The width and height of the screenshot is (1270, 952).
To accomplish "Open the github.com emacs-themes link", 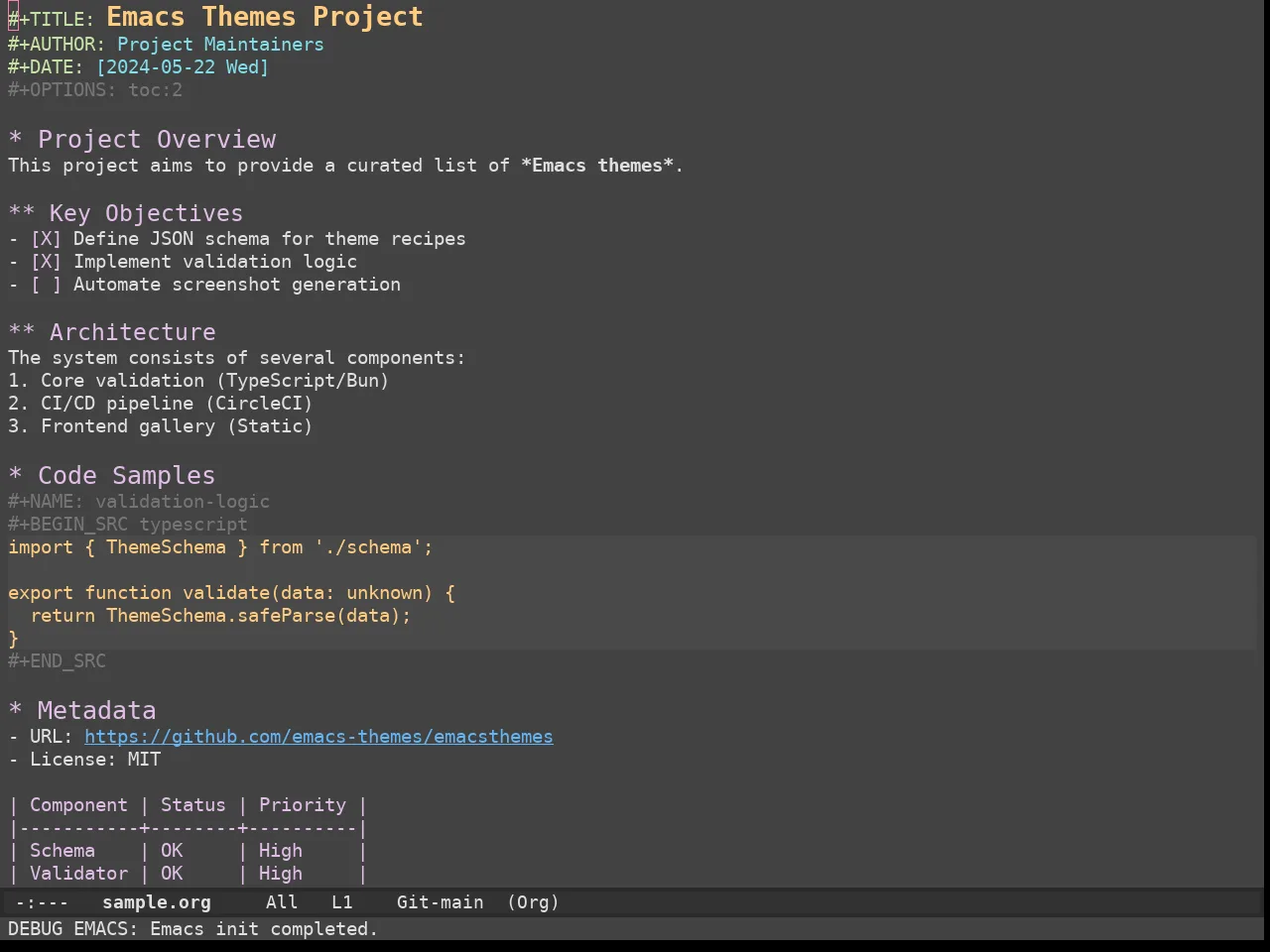I will coord(318,737).
